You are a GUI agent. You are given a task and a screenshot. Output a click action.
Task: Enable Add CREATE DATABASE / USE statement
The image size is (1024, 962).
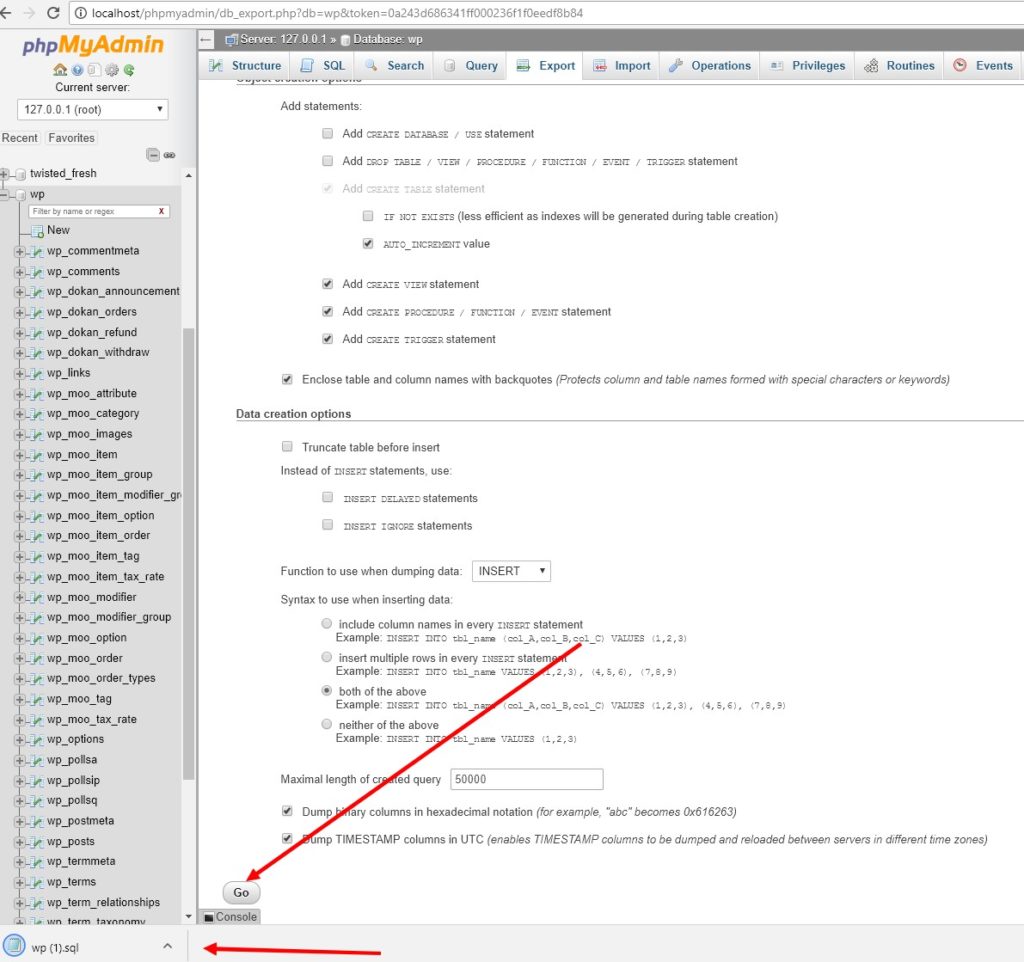[328, 134]
